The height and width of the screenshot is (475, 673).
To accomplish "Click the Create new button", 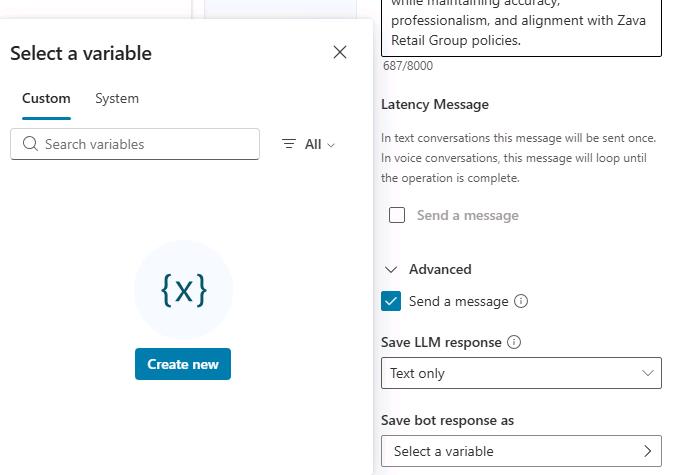I will (x=183, y=364).
